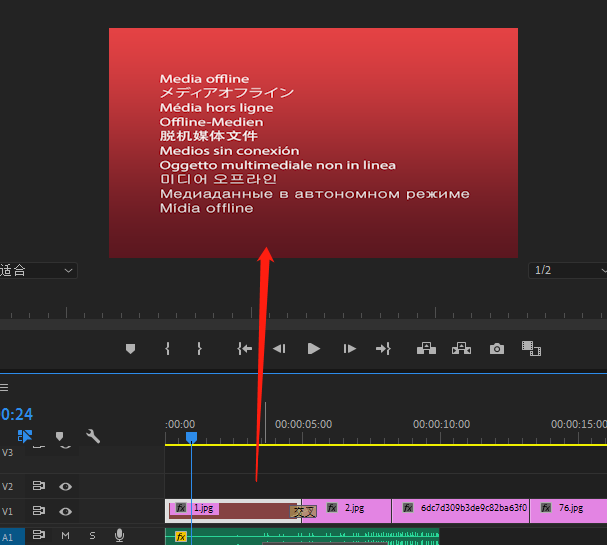Select V2 track label
The width and height of the screenshot is (607, 545).
7,487
